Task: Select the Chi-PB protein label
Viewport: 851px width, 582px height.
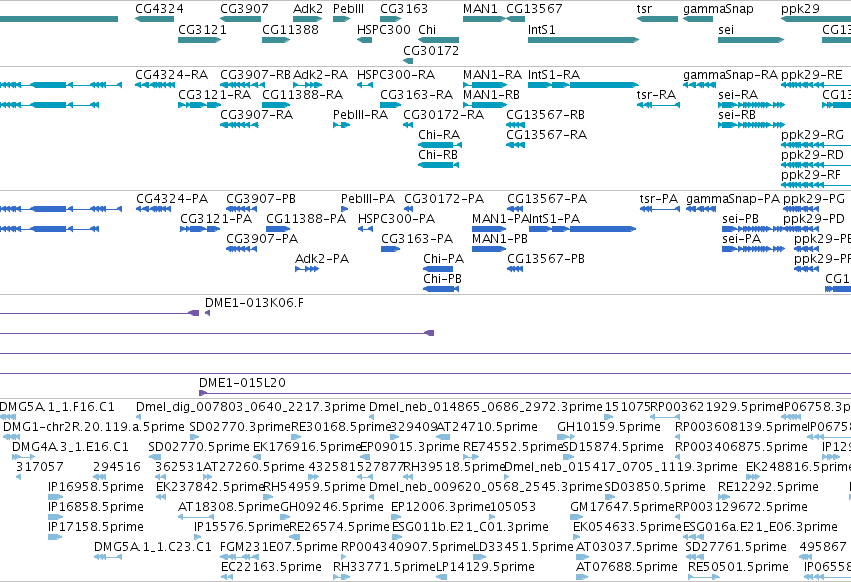Action: pyautogui.click(x=442, y=279)
